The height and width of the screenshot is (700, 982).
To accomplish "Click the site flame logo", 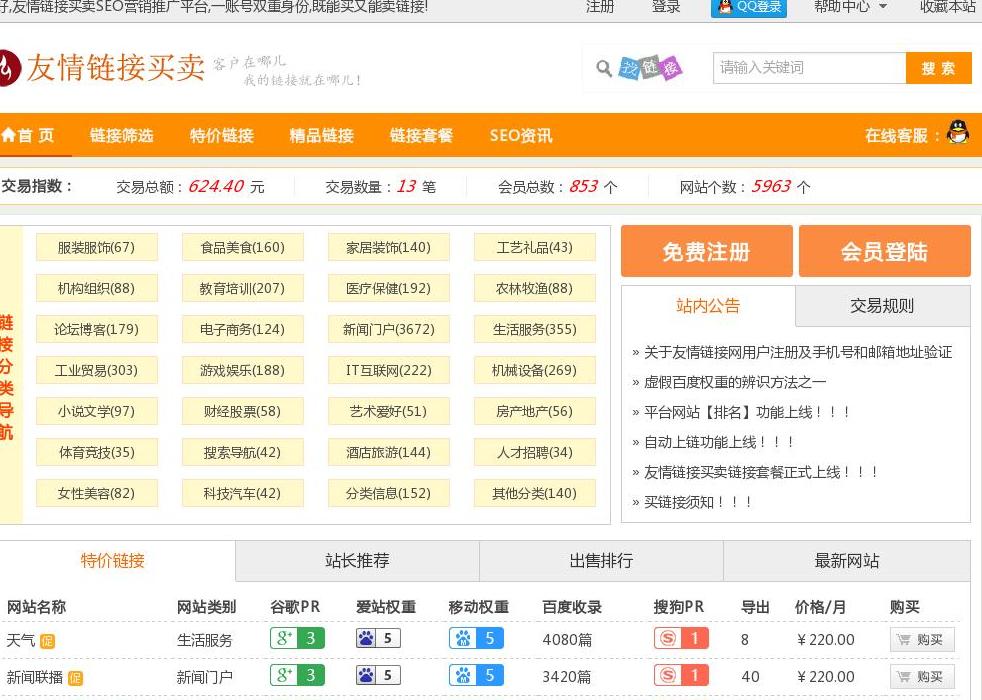I will coord(9,68).
